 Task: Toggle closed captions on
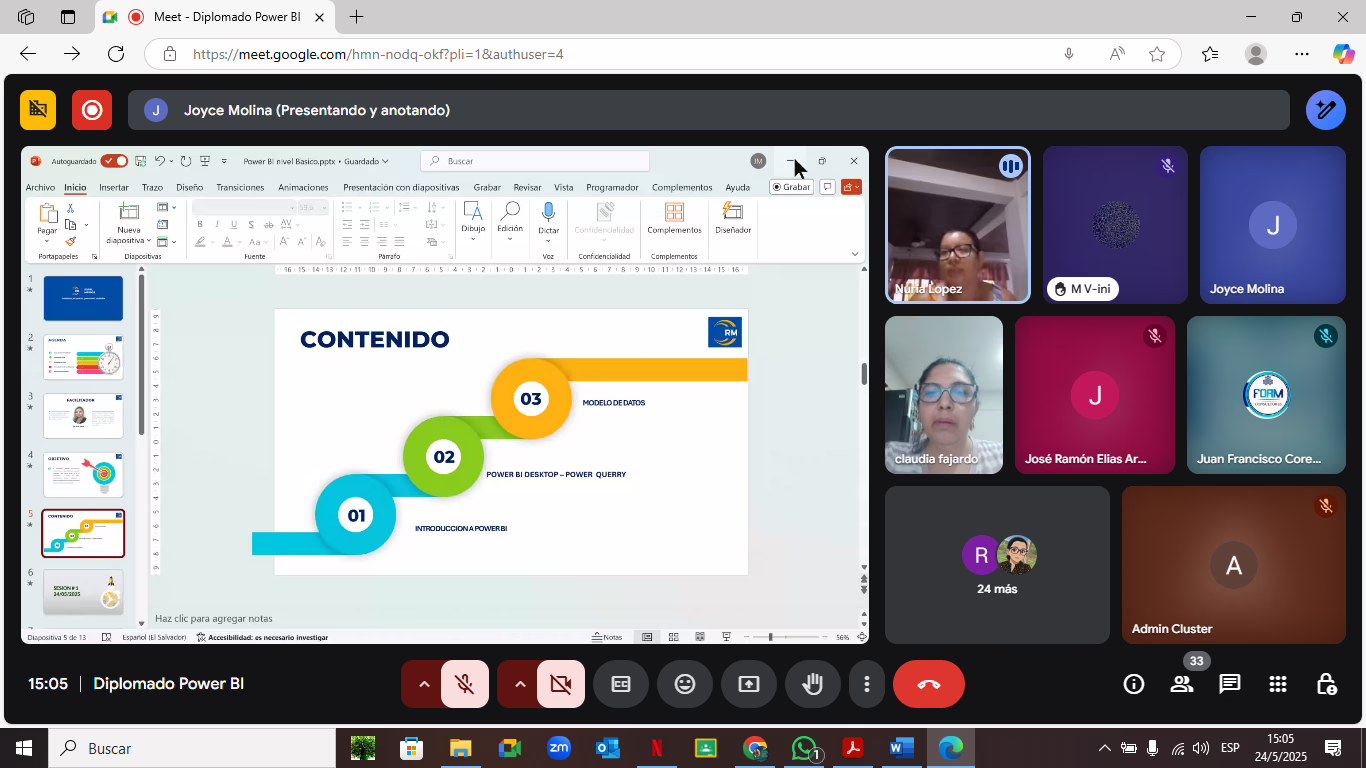(x=621, y=684)
